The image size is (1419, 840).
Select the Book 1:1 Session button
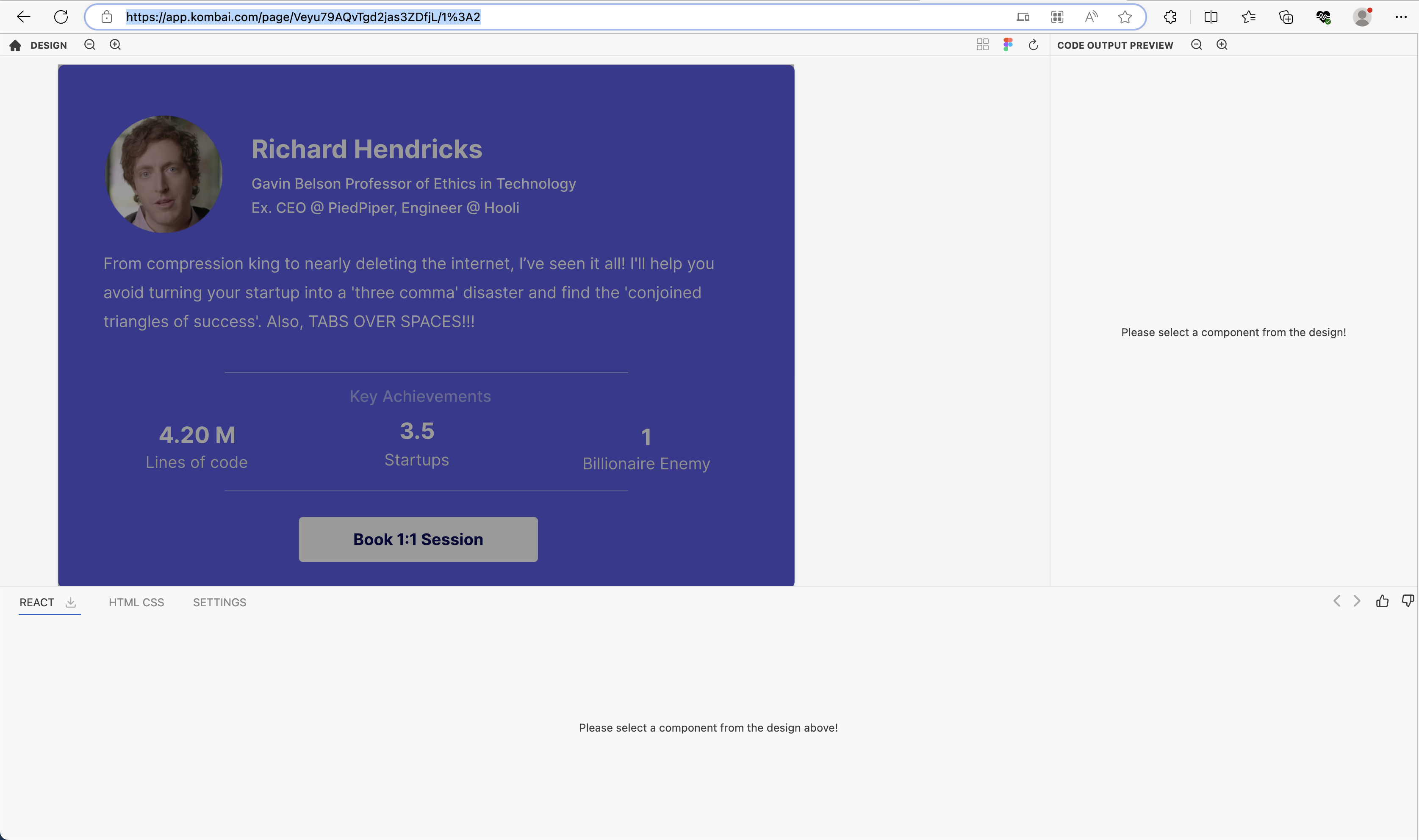(418, 539)
